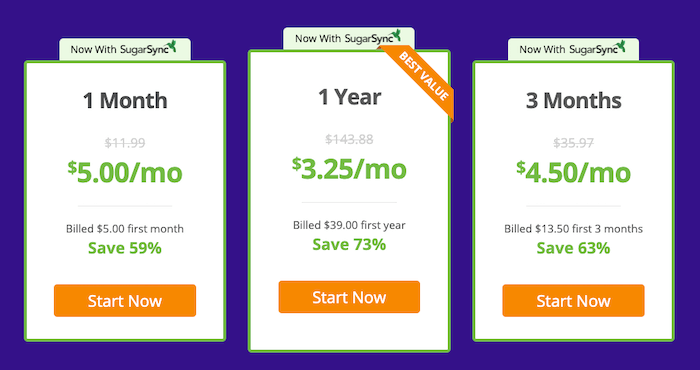Click the orange BEST VALUE ribbon
This screenshot has width=700, height=370.
coord(422,79)
